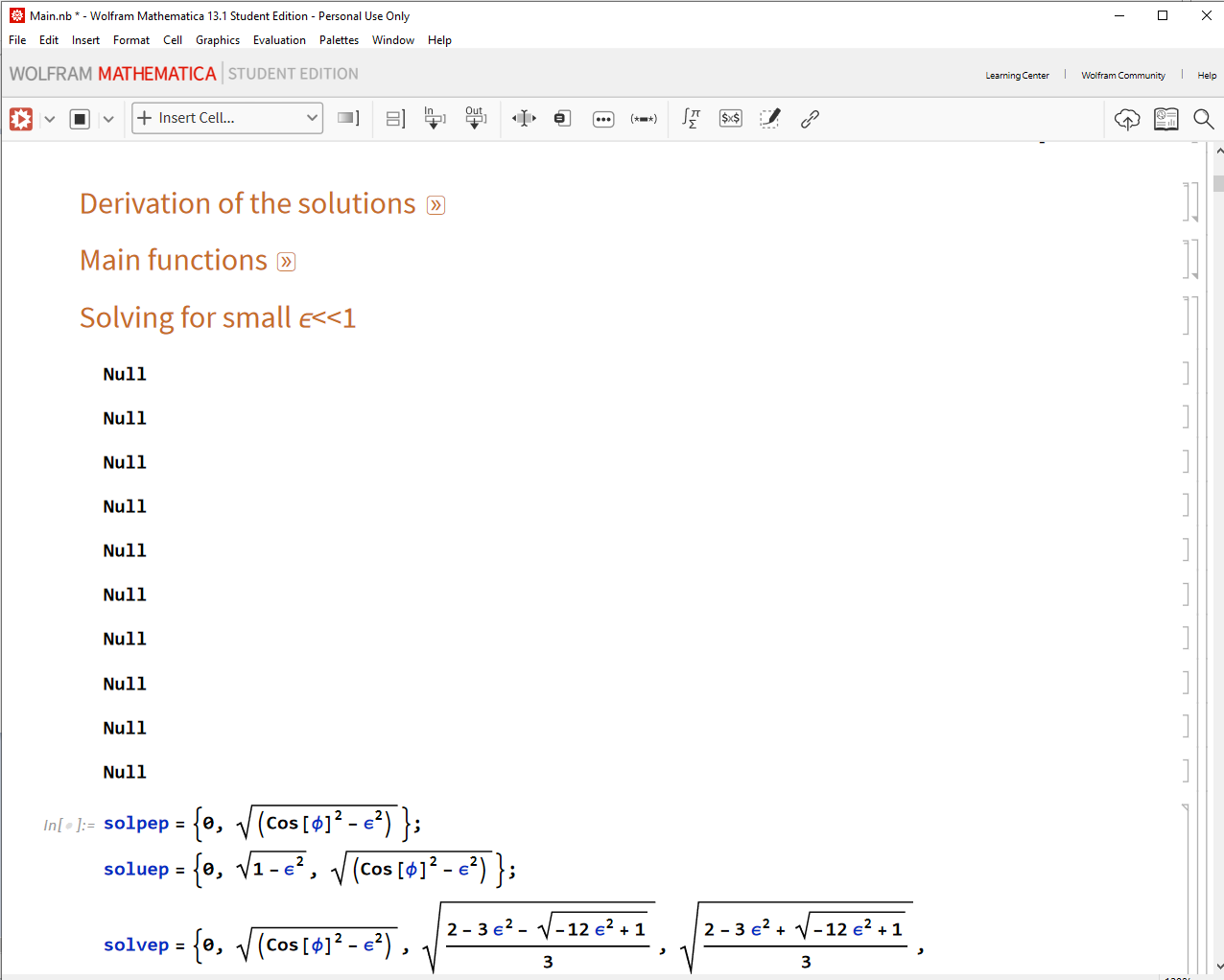Click the Abort evaluation stop icon

(81, 119)
